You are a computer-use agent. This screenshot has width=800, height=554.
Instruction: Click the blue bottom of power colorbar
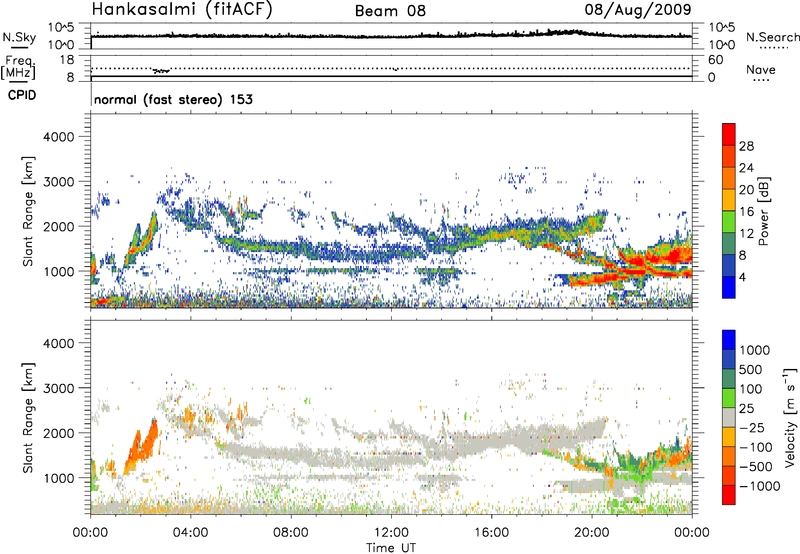729,287
